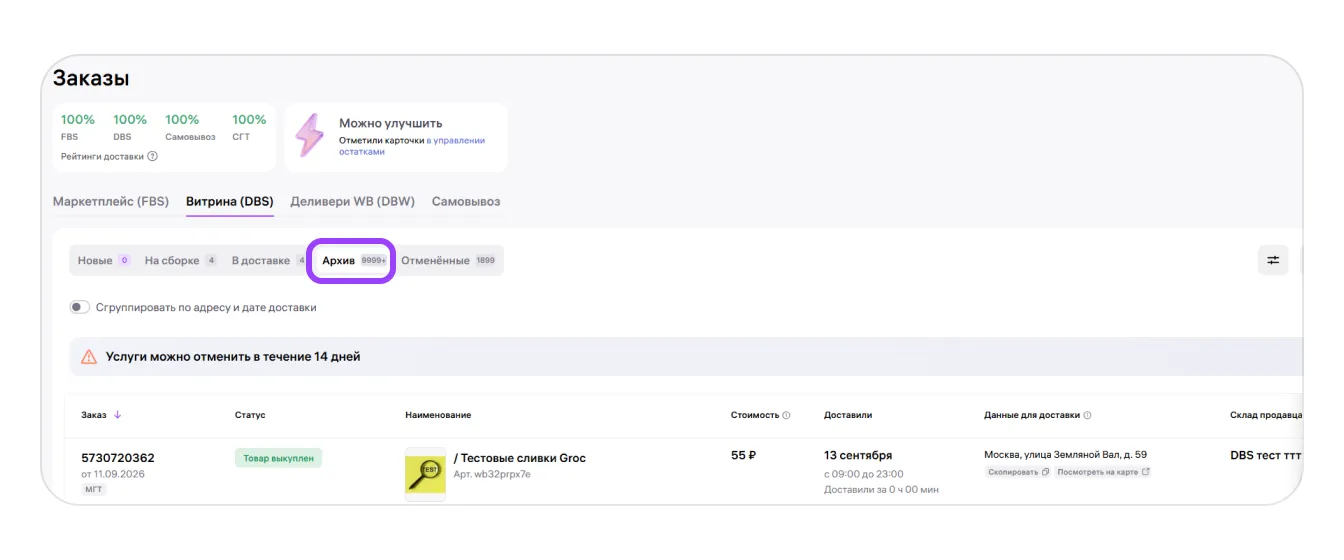Click the info icon beside Рейтинги доставки

(x=153, y=156)
